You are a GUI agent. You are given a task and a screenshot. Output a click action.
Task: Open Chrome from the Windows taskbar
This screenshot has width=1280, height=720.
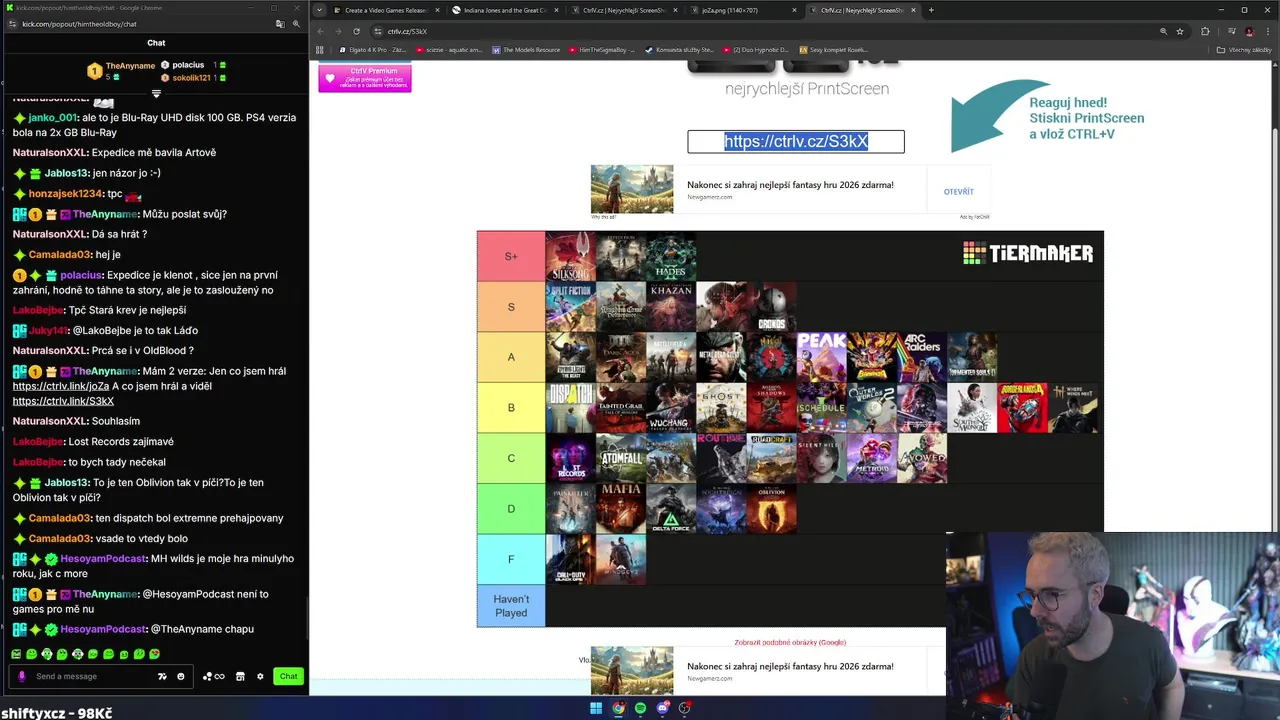[618, 708]
